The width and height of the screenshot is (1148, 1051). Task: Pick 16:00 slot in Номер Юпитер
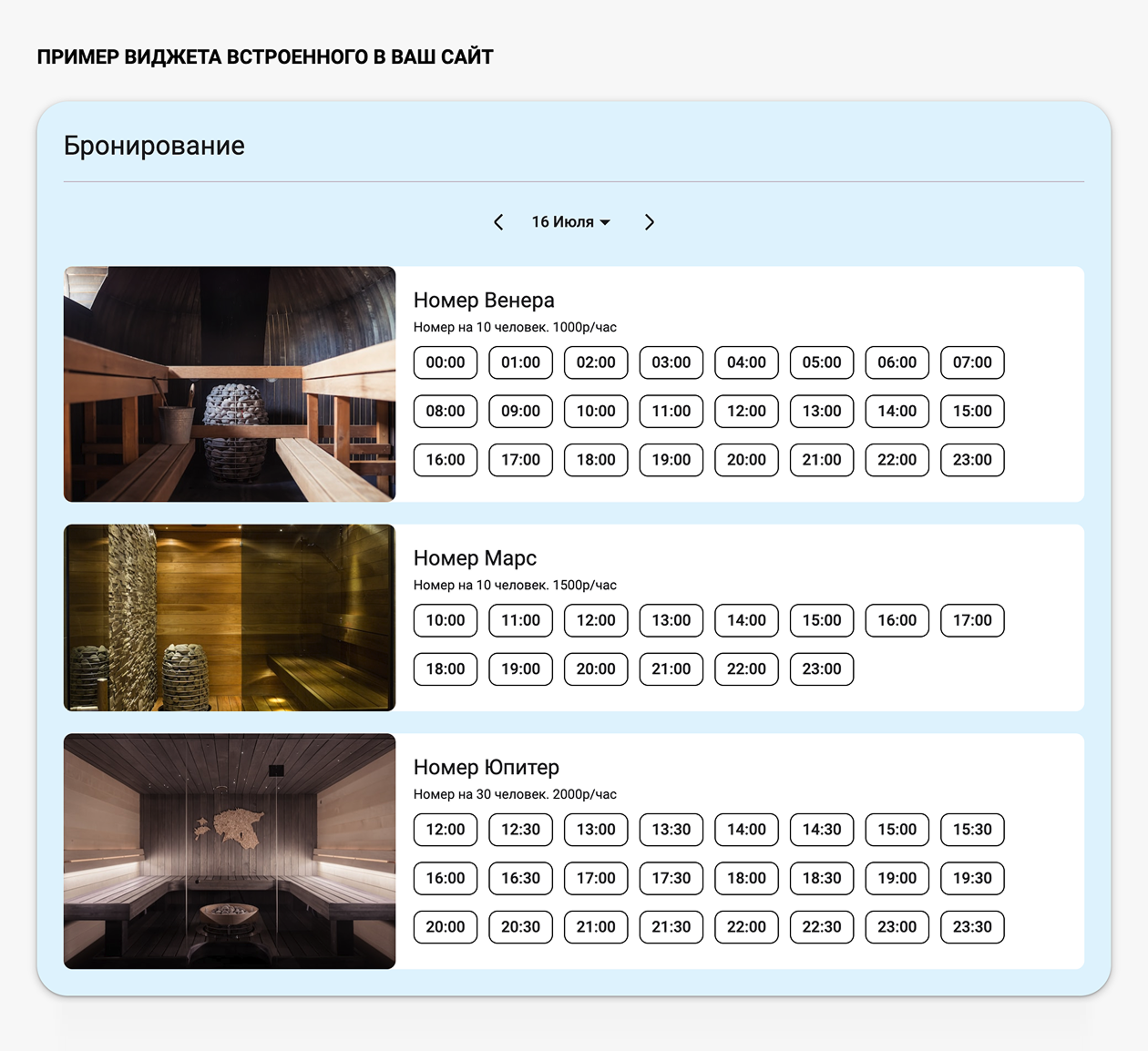click(x=446, y=878)
